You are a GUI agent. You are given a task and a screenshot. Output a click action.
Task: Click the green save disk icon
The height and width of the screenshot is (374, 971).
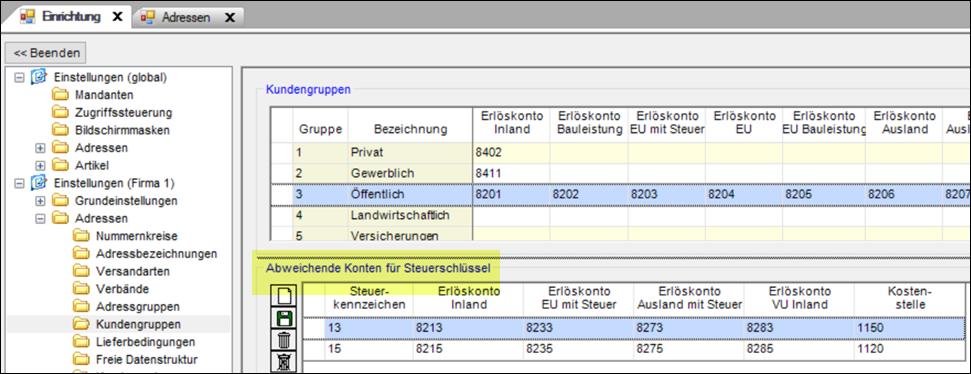coord(285,318)
